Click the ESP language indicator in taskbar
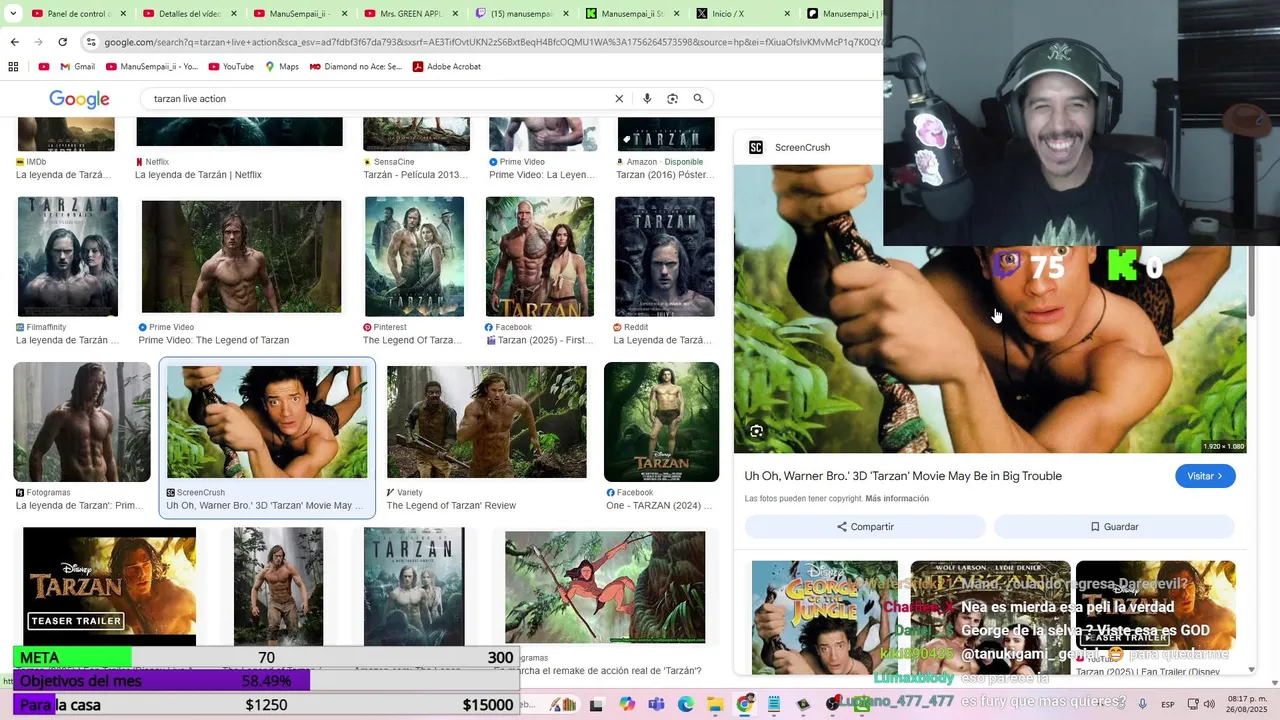 [x=1168, y=704]
